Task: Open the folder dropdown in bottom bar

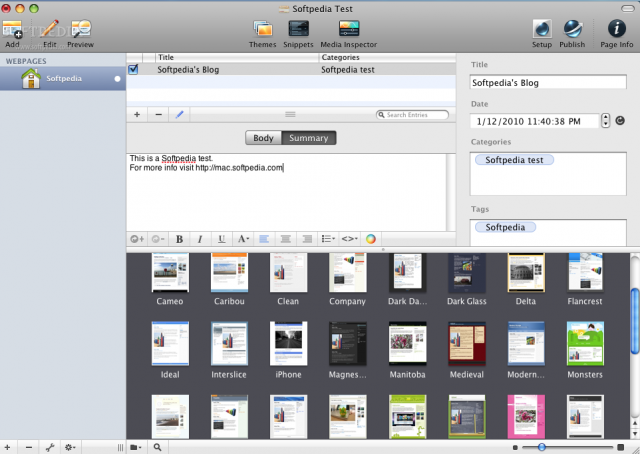Action: click(136, 447)
